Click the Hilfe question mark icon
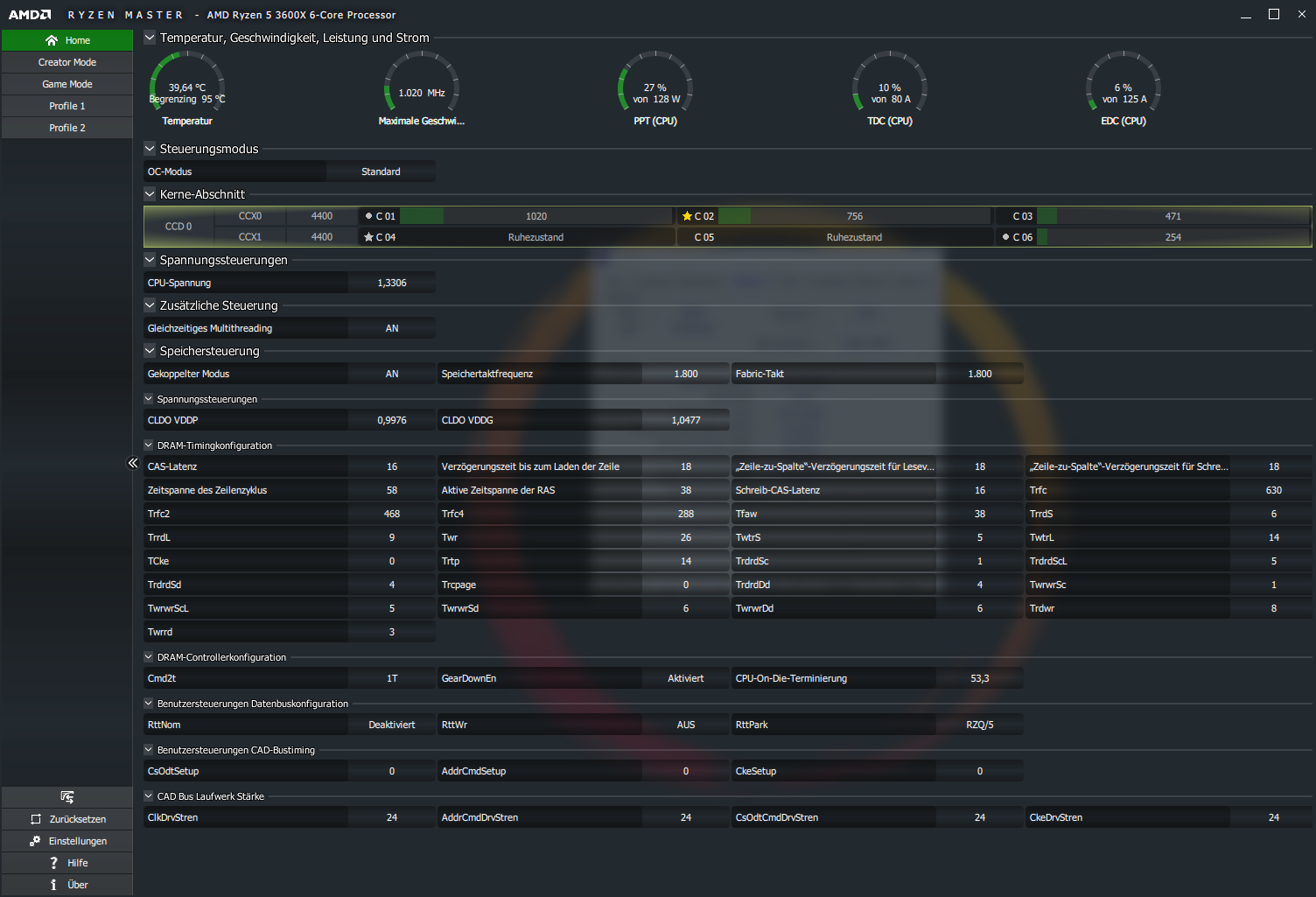Screen dimensions: 1316x897 click(x=53, y=863)
